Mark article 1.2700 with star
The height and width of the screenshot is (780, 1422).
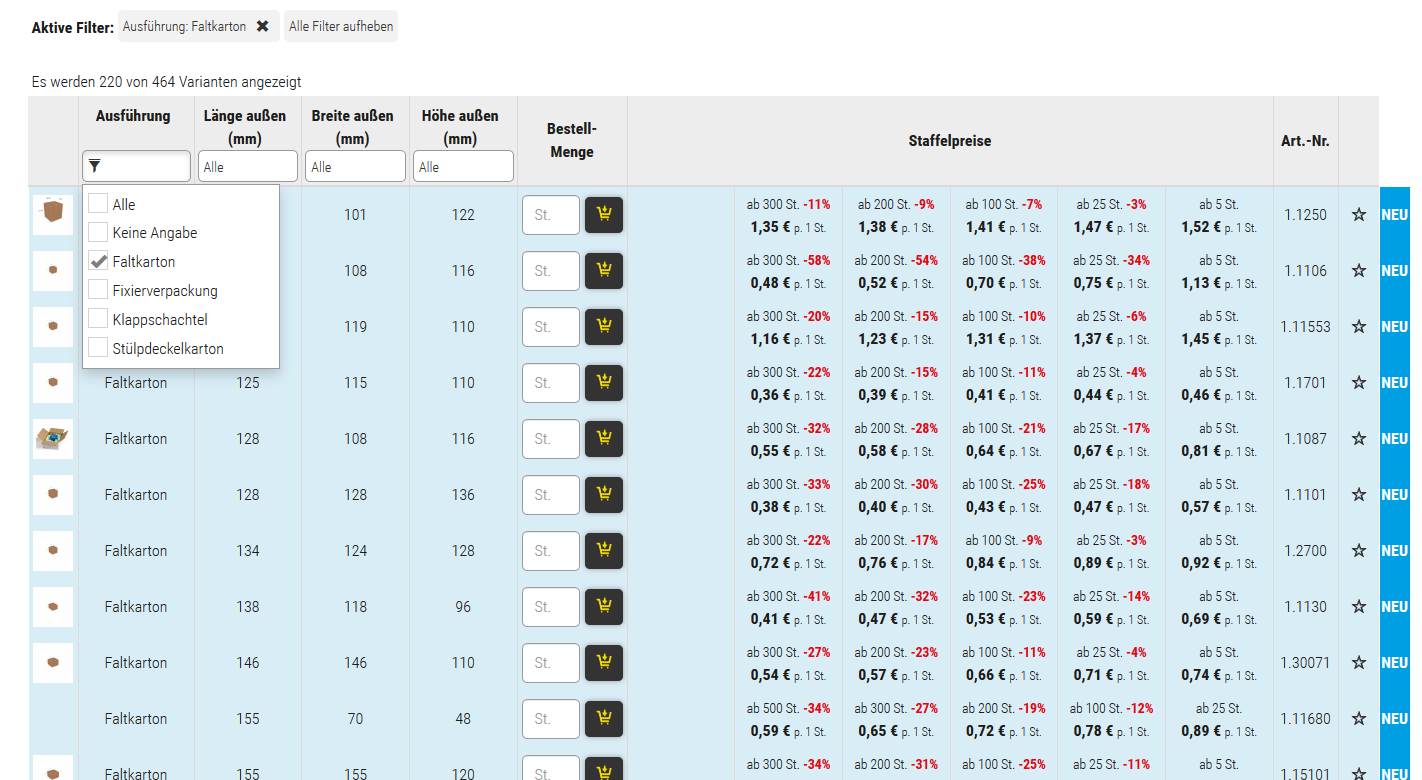pos(1358,551)
